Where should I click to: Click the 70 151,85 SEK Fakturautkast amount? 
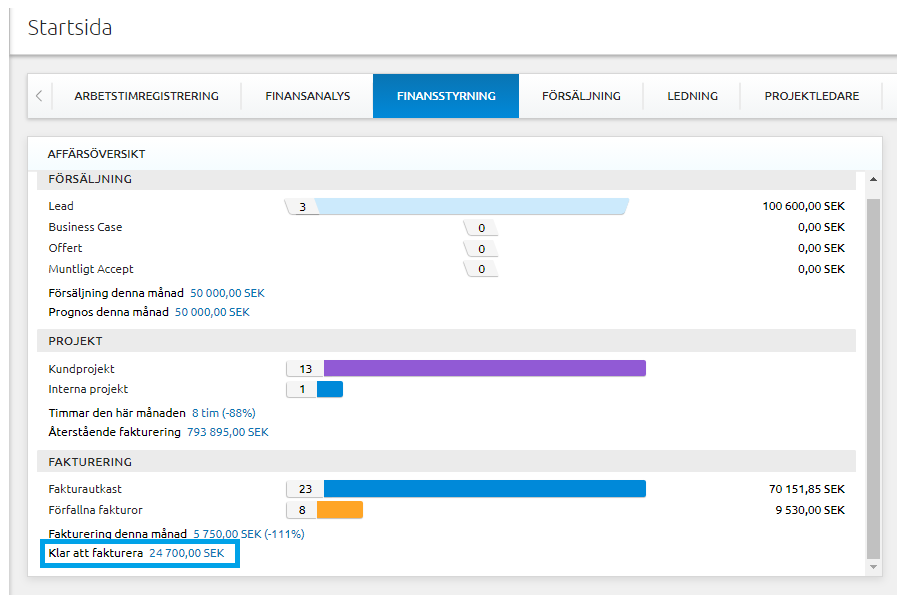(x=807, y=489)
